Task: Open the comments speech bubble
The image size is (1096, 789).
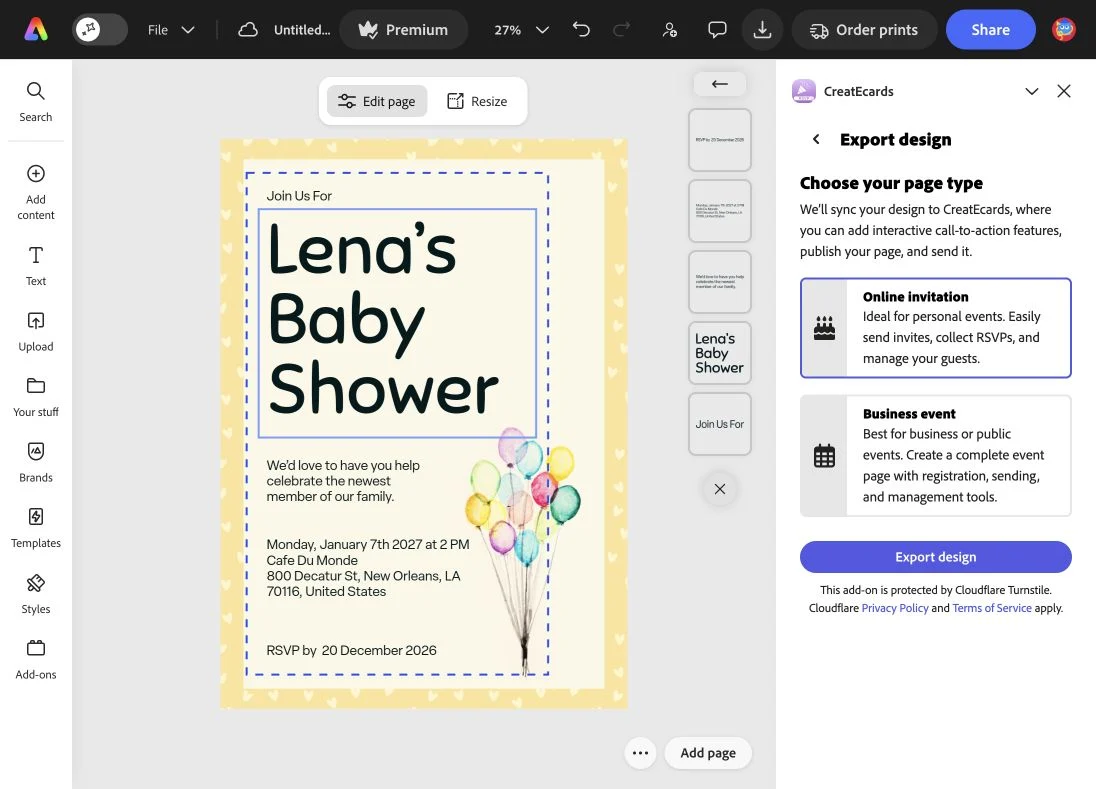Action: [x=717, y=29]
